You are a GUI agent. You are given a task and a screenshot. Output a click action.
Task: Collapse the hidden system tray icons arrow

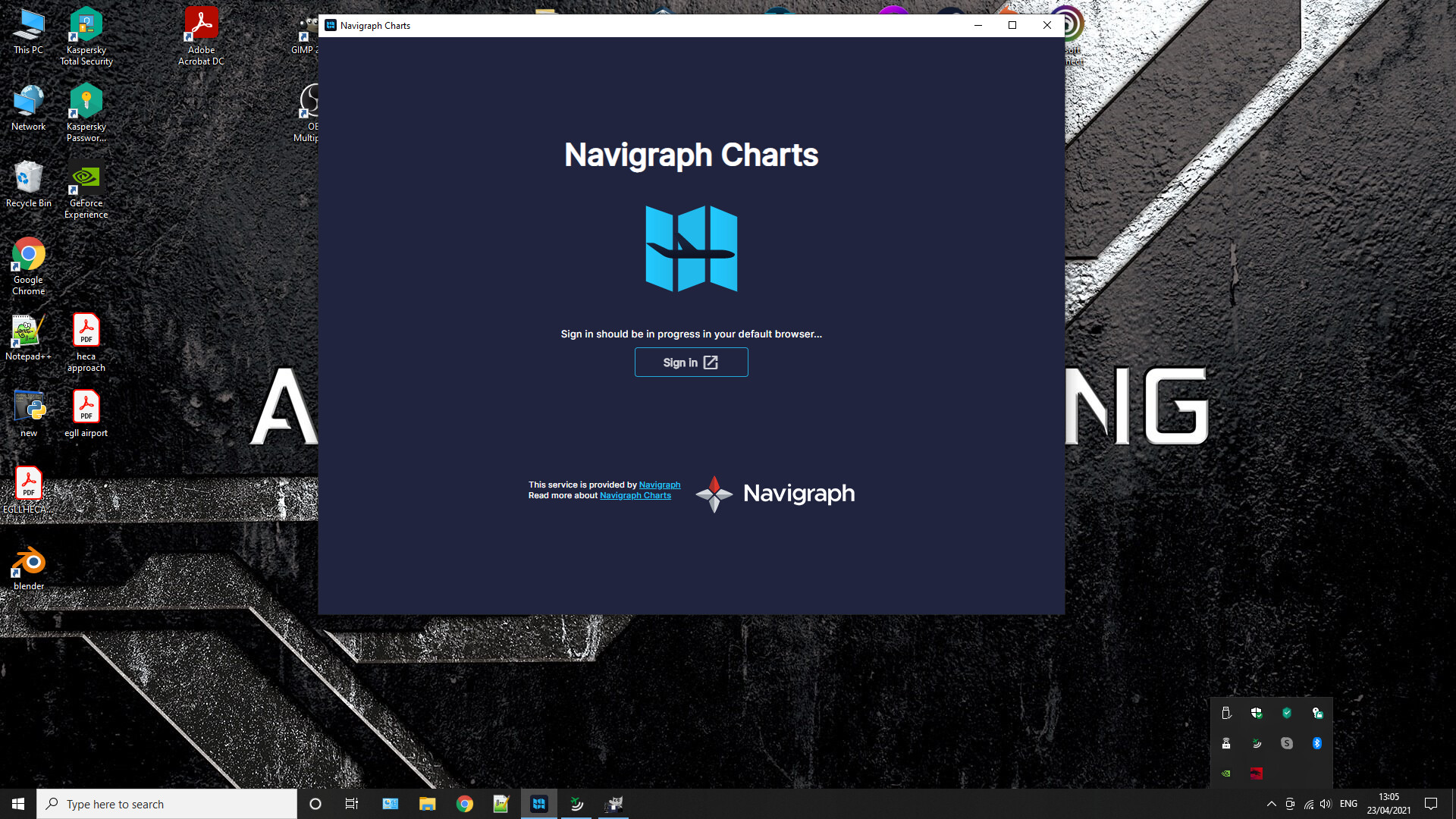[1272, 804]
